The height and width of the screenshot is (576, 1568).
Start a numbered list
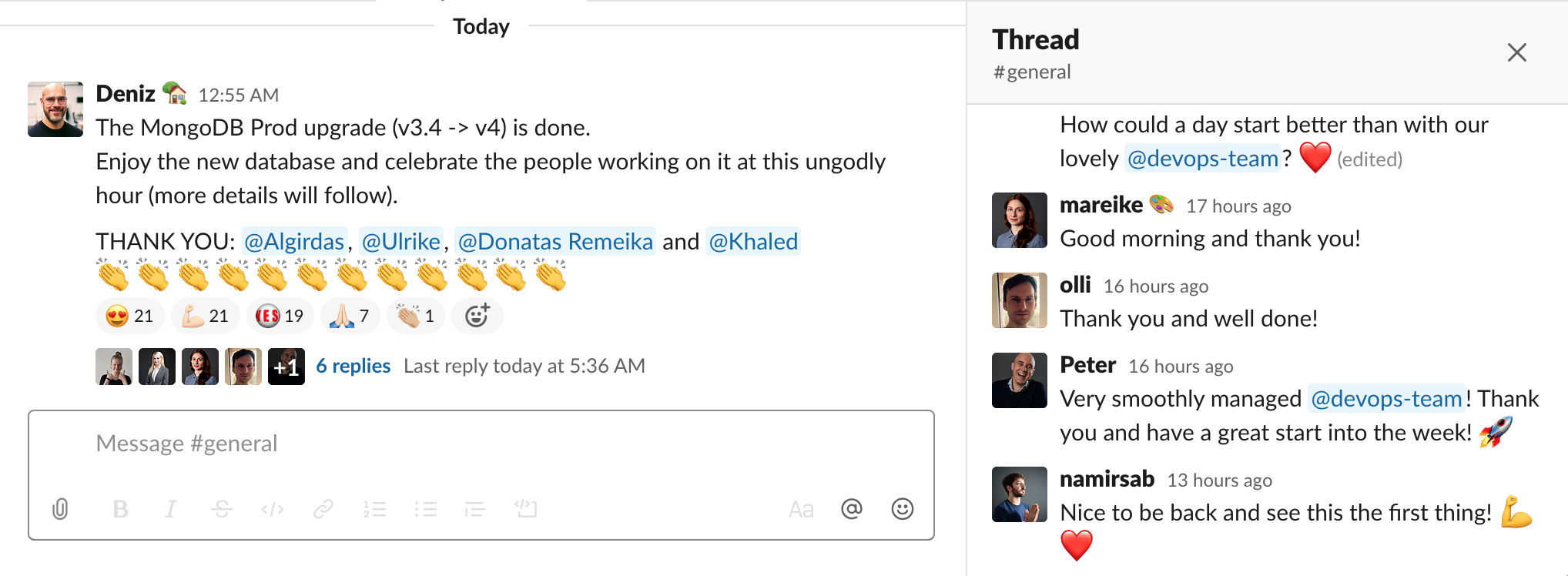374,509
